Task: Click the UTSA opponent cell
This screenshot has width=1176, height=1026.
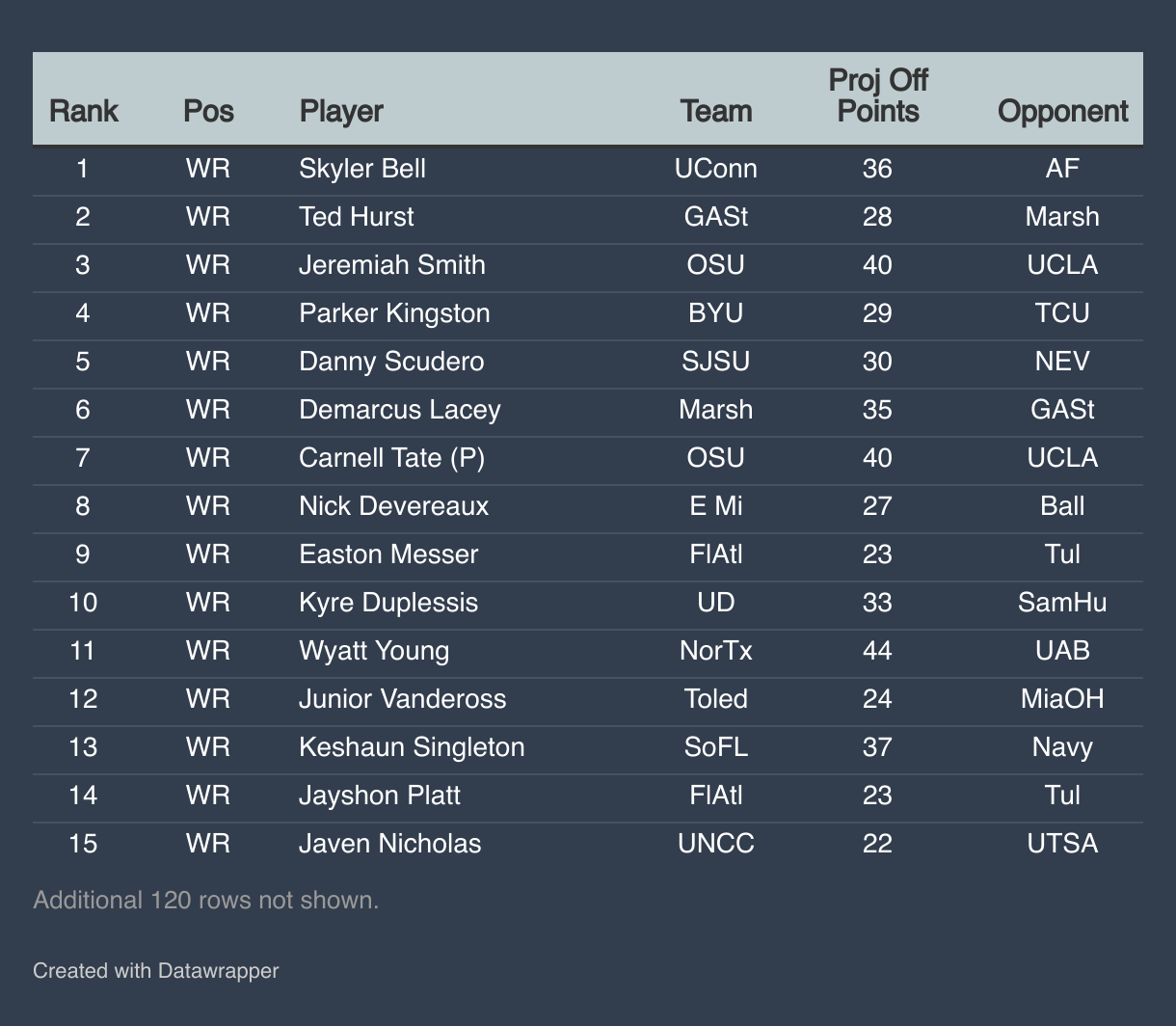Action: (x=1062, y=844)
